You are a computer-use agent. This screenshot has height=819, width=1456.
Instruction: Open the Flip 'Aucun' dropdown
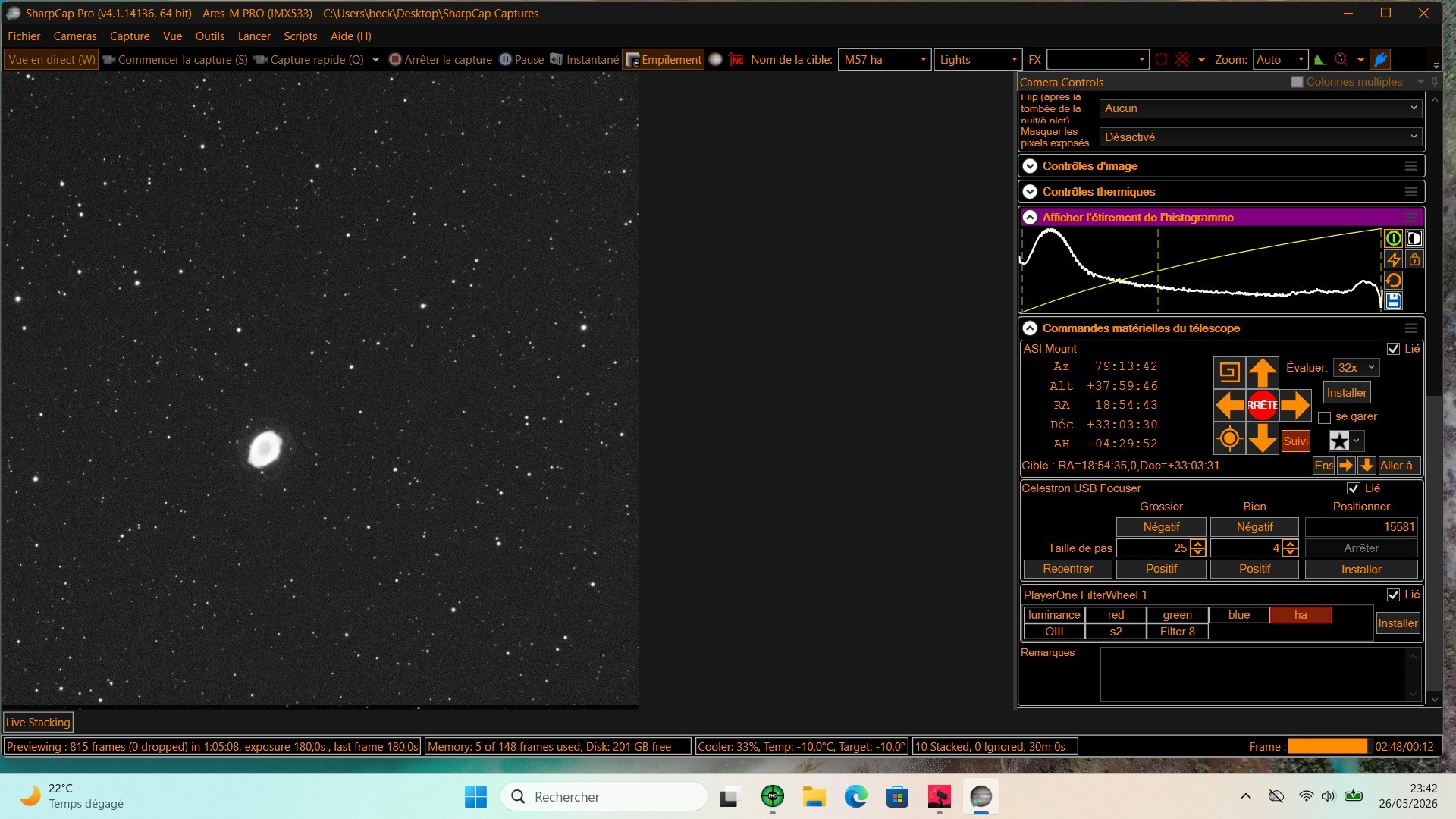coord(1260,108)
